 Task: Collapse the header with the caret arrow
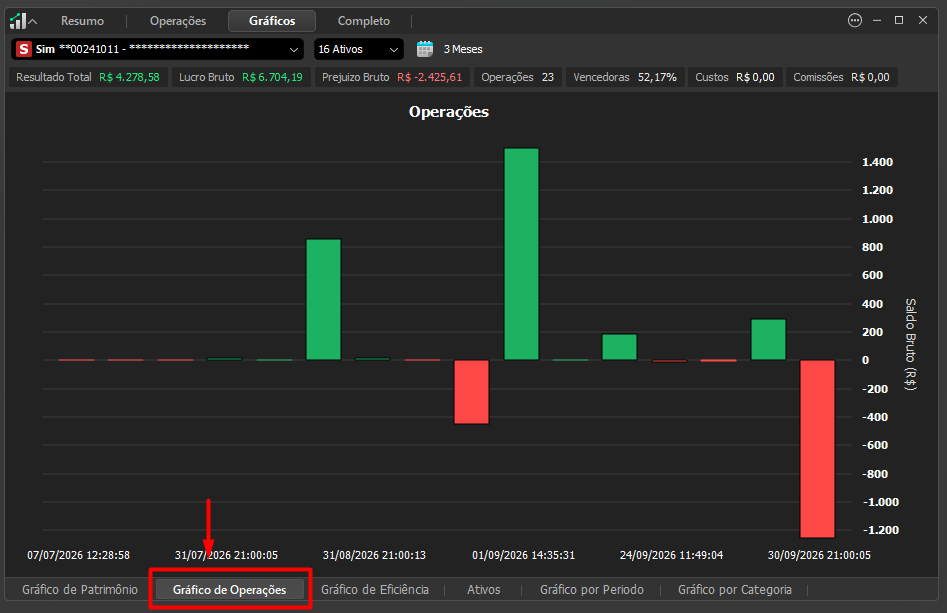tap(33, 21)
